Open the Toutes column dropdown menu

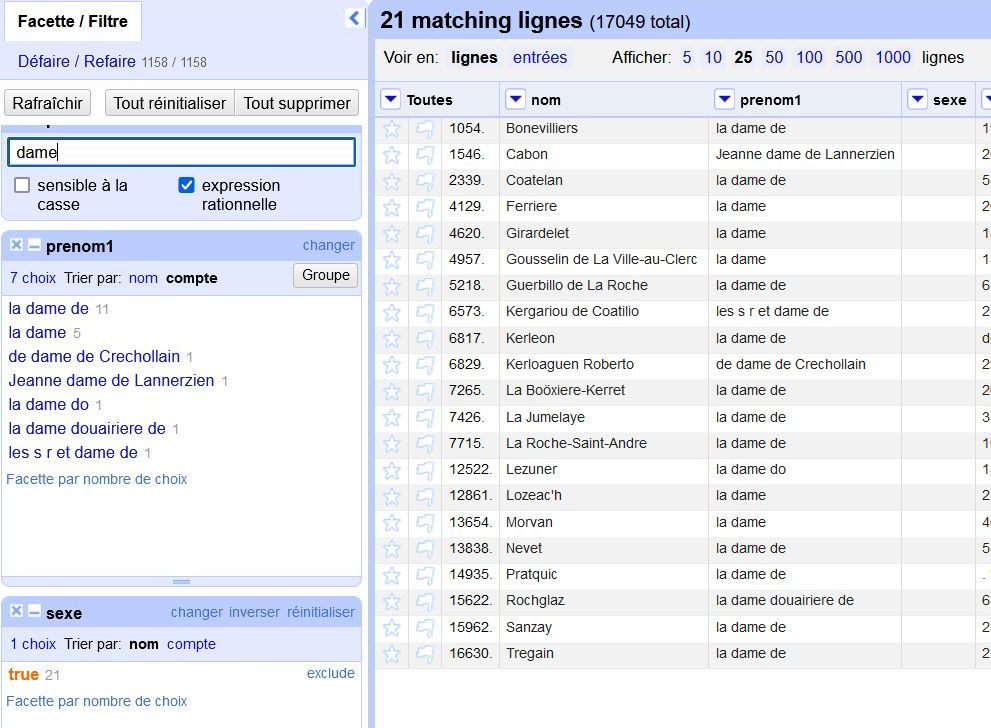(391, 99)
